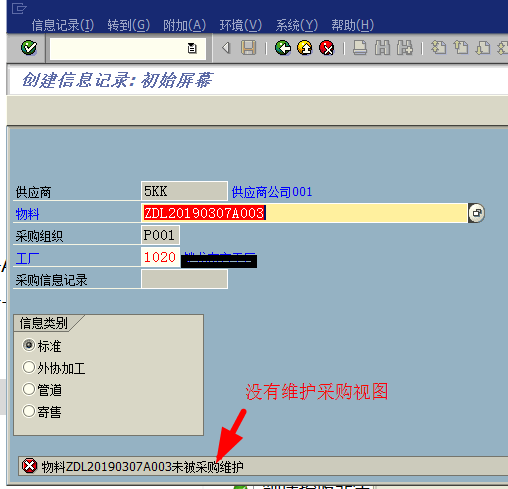This screenshot has width=508, height=489.
Task: Click the 供应商 field label
Action: 33,192
